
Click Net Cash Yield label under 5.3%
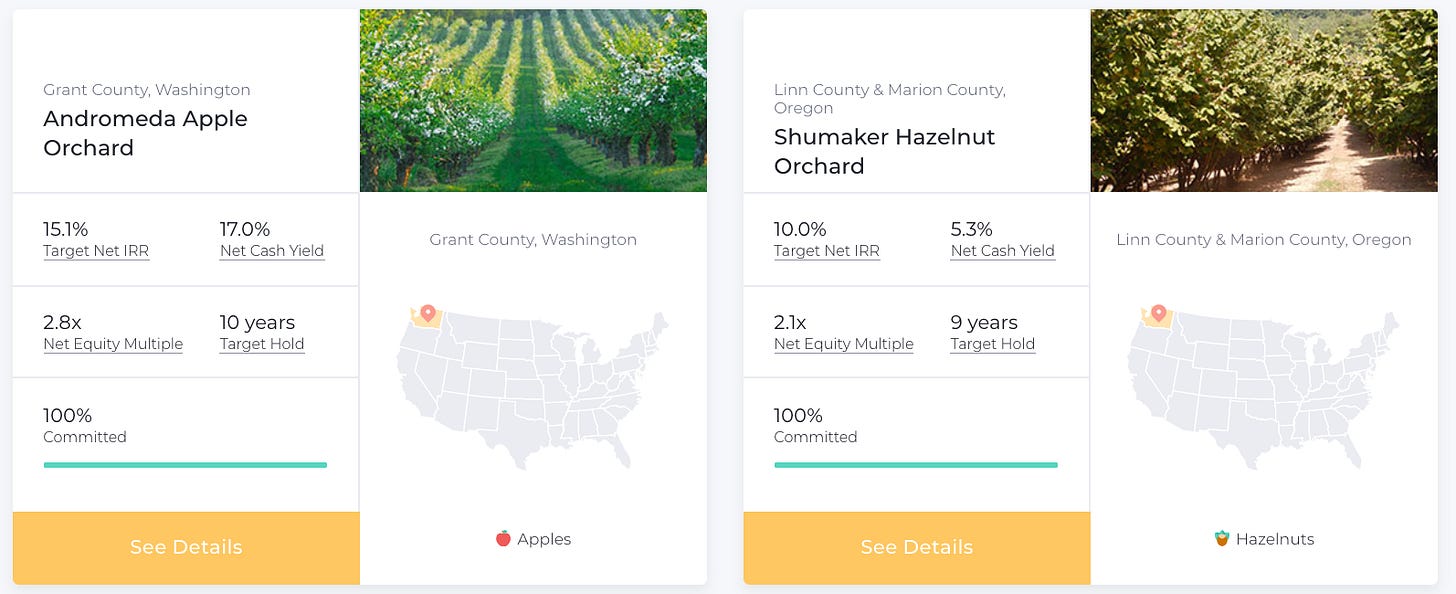coord(1003,251)
